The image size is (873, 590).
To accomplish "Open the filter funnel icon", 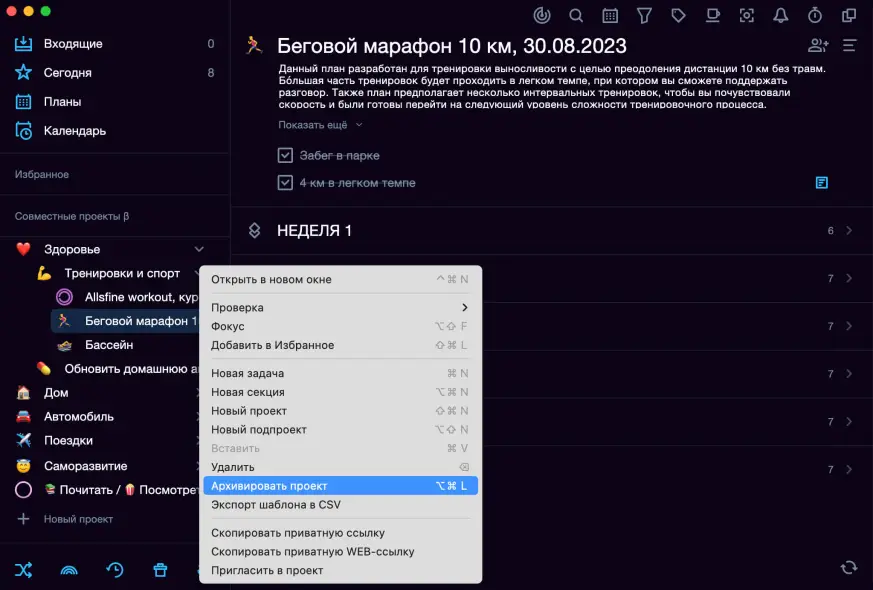I will pos(644,15).
